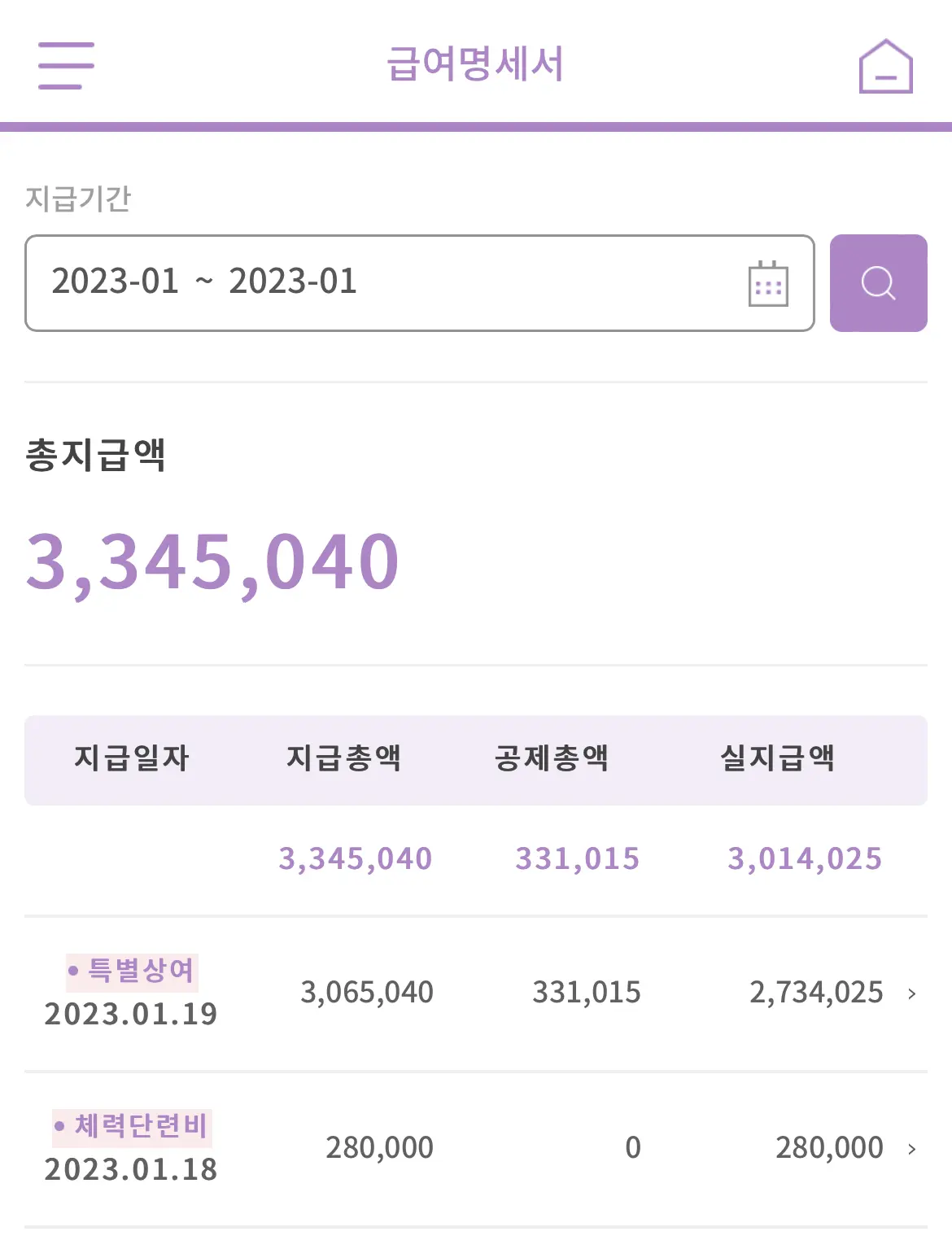Open the 체력단련비 pay entry tag
The image size is (952, 1240).
pyautogui.click(x=132, y=1127)
